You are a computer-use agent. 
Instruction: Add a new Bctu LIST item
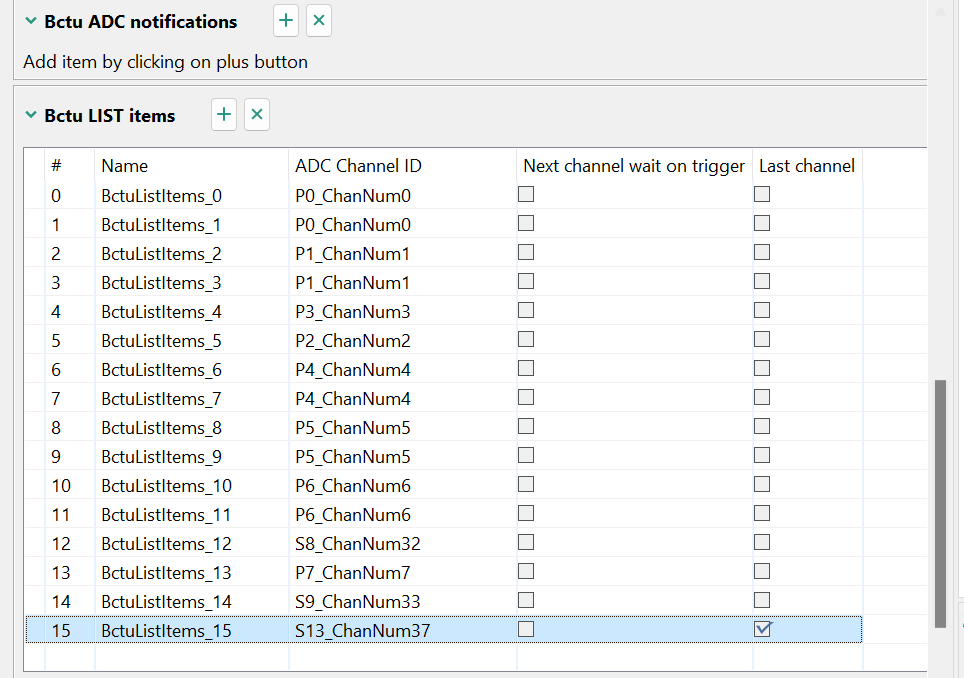[x=224, y=115]
